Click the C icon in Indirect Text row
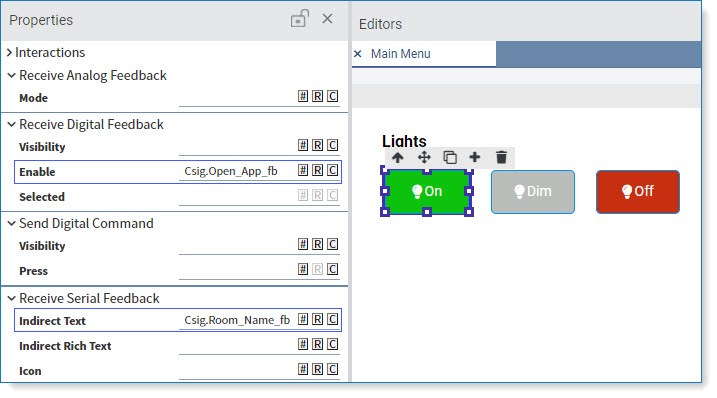Viewport: 717px width, 398px height. (332, 319)
